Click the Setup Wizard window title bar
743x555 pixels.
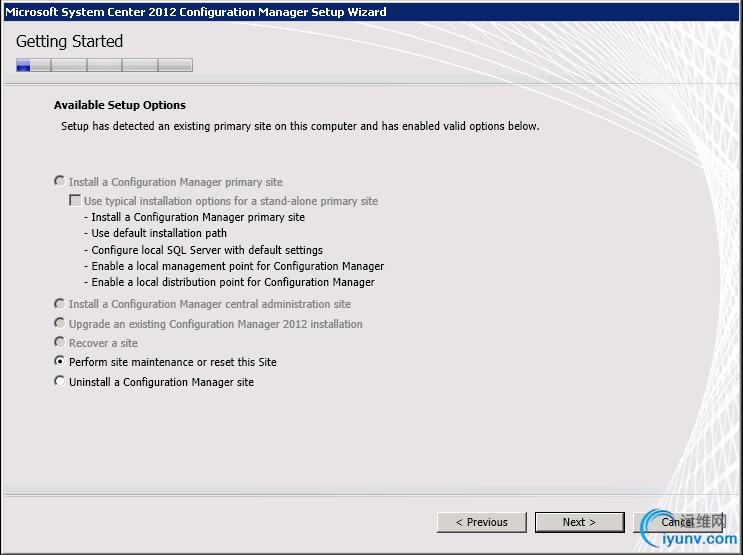[372, 12]
